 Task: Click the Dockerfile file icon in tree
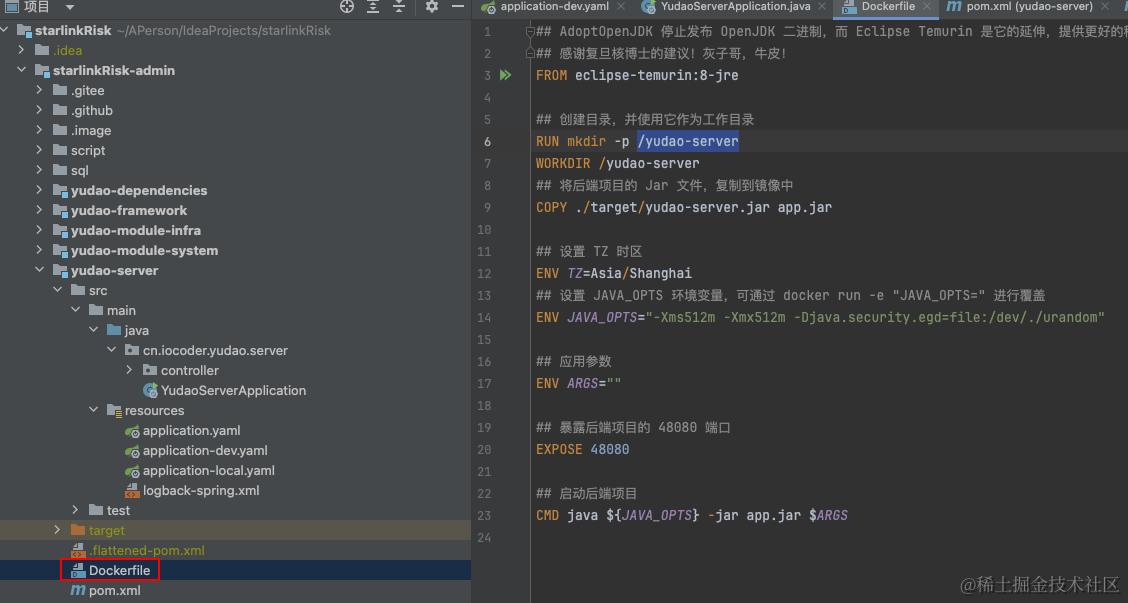pos(78,571)
